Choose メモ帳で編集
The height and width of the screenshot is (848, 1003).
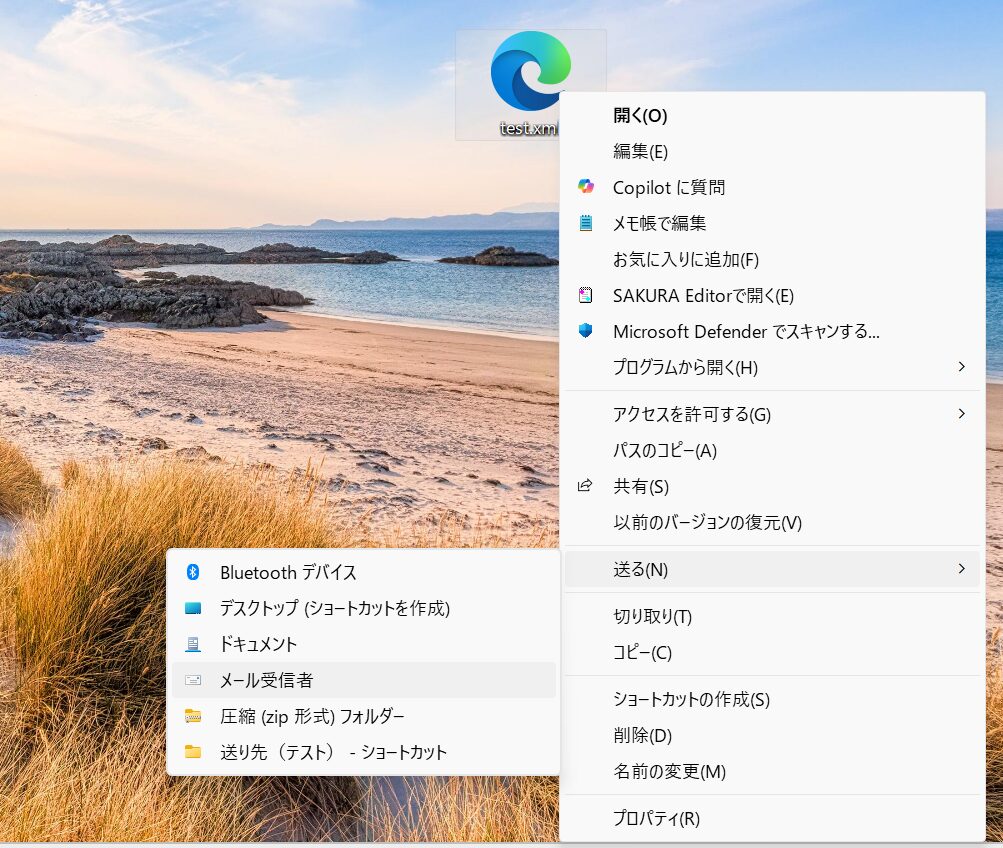pyautogui.click(x=772, y=223)
